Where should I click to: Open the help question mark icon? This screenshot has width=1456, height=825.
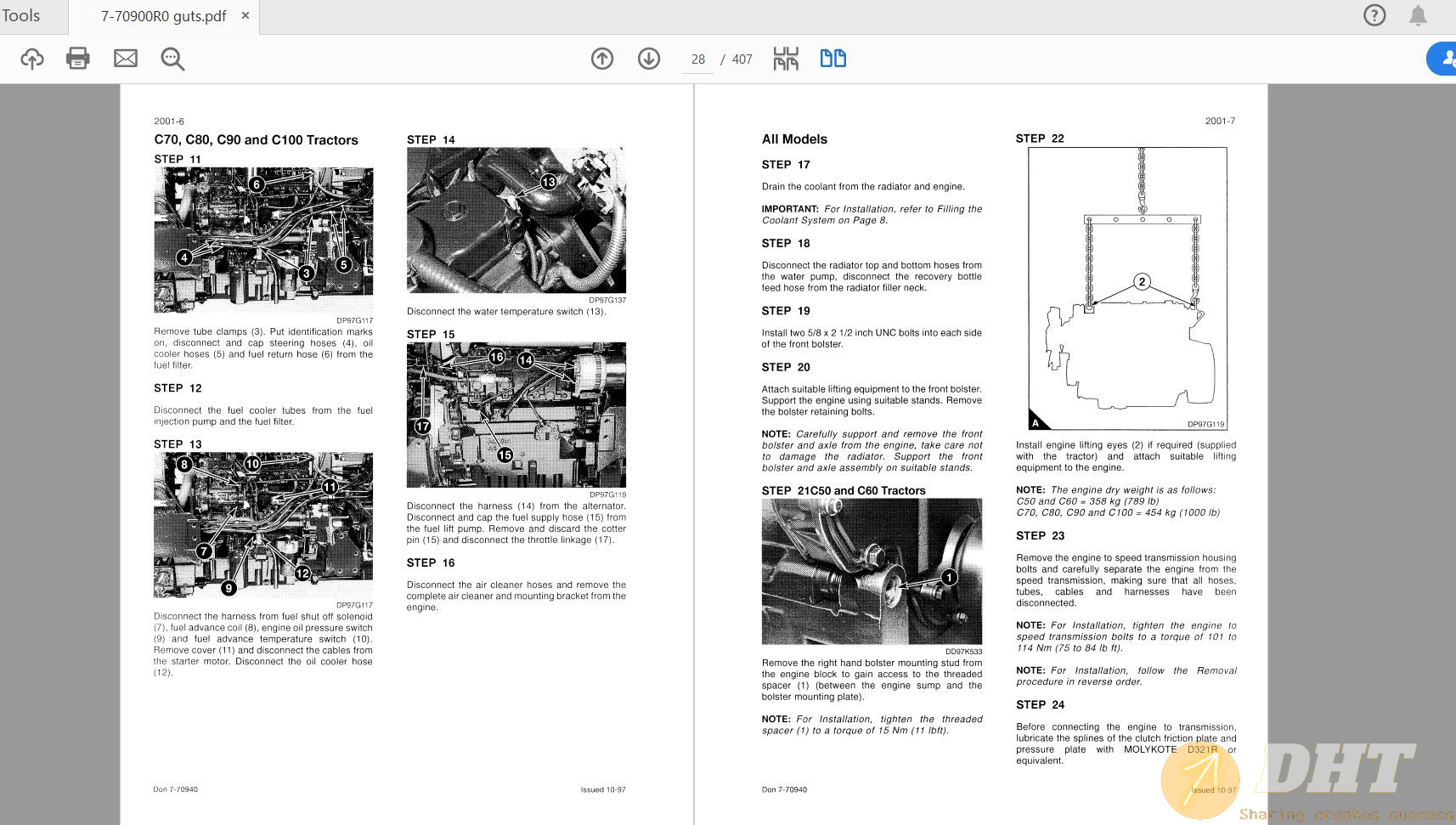pyautogui.click(x=1374, y=15)
